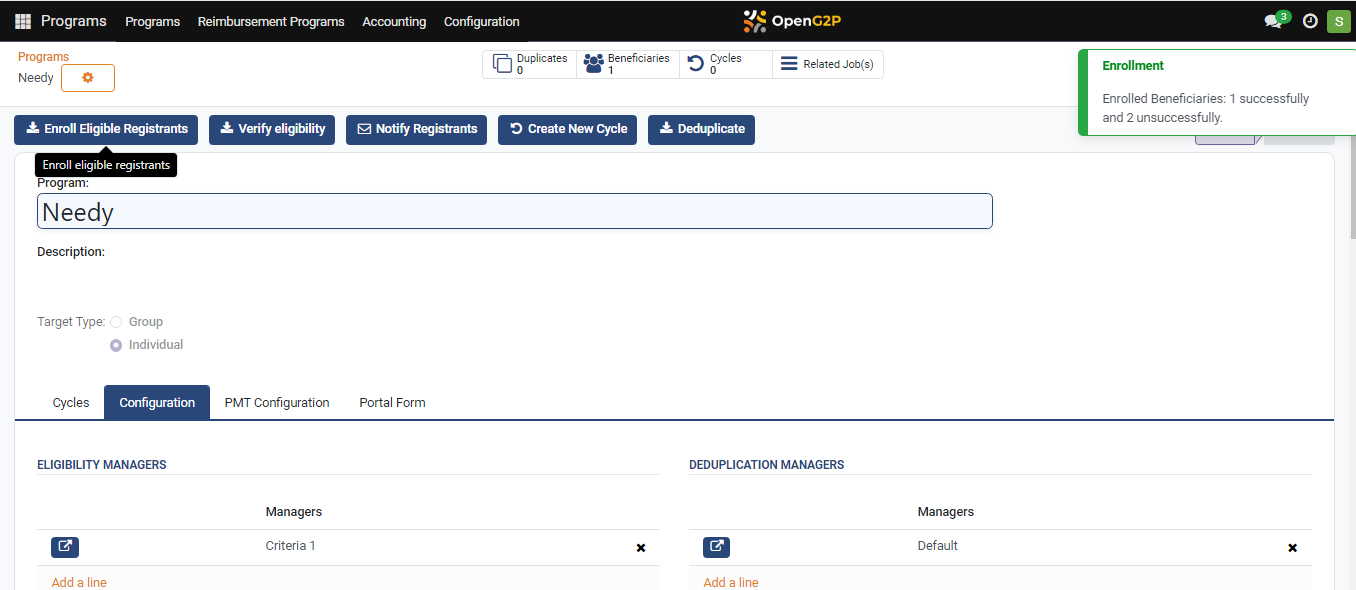Delete the Default deduplication manager row
Viewport: 1356px width, 590px height.
pos(1292,548)
